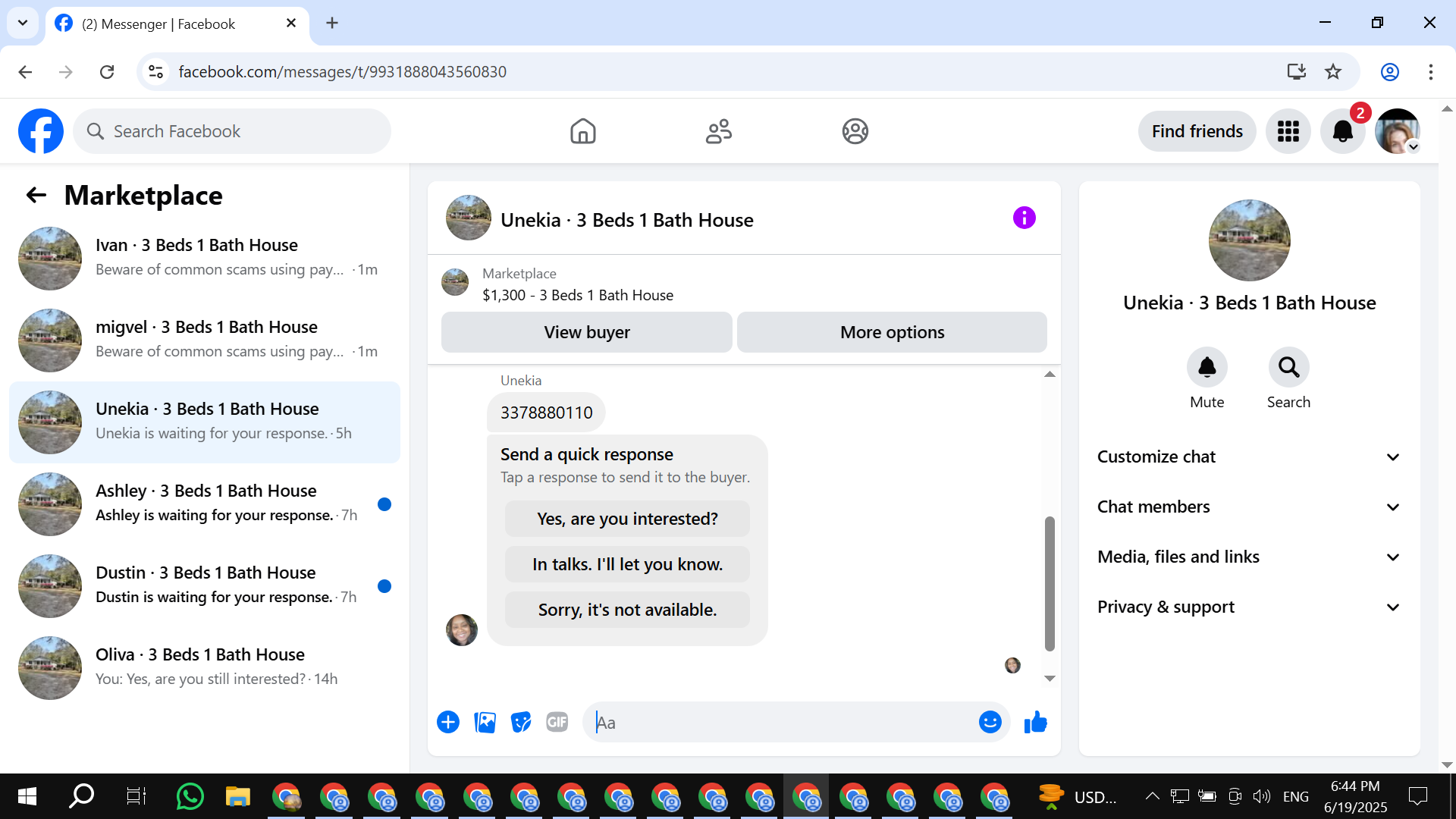Mute the Unekia conversation
Viewport: 1456px width, 819px height.
[x=1207, y=368]
